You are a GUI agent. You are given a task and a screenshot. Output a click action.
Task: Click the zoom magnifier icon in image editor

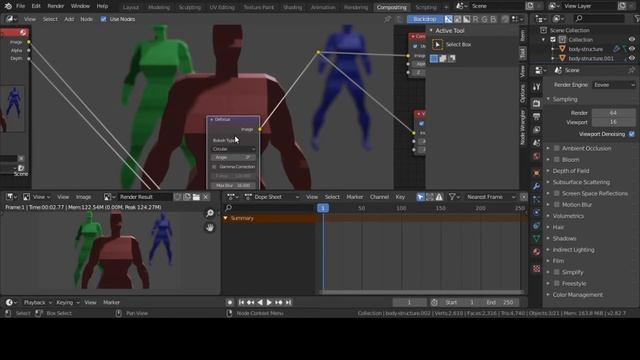coord(210,213)
